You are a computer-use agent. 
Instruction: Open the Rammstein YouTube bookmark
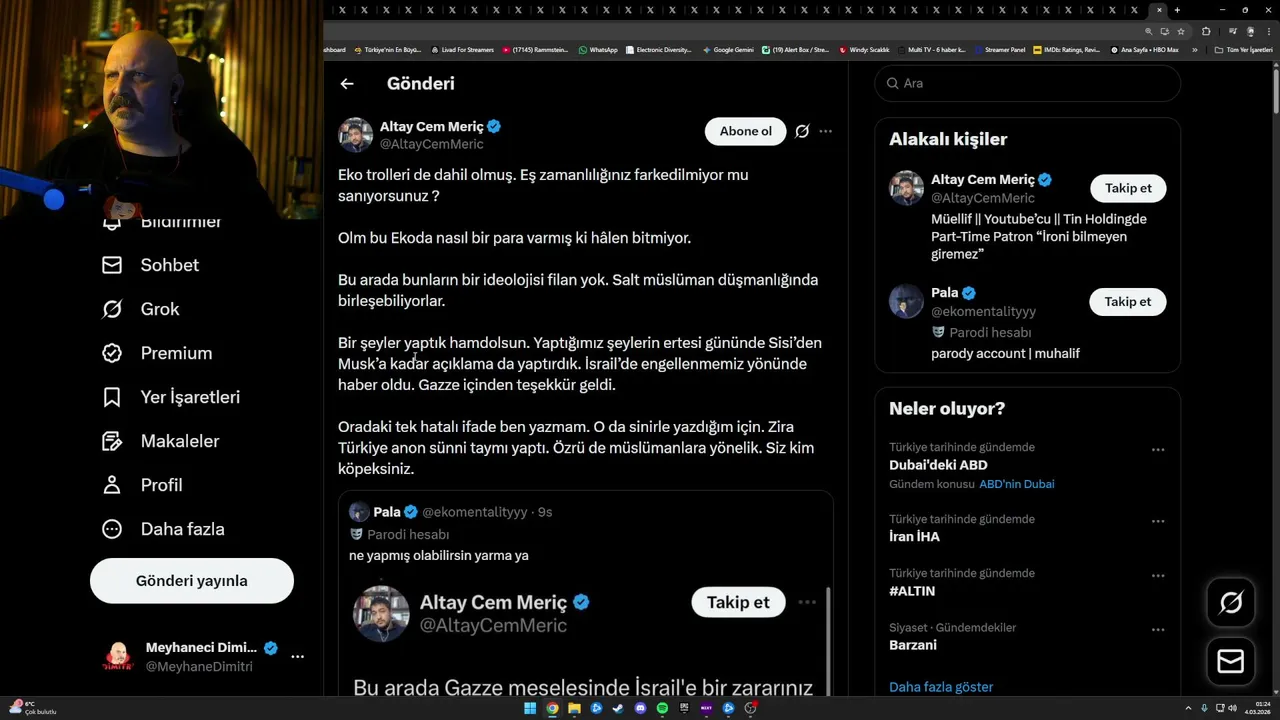point(535,49)
